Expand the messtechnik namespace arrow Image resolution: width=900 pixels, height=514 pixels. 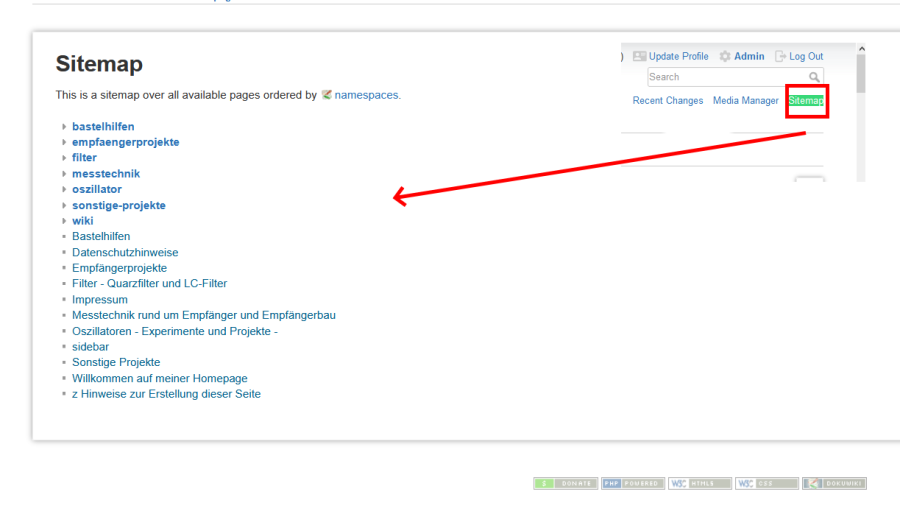64,174
